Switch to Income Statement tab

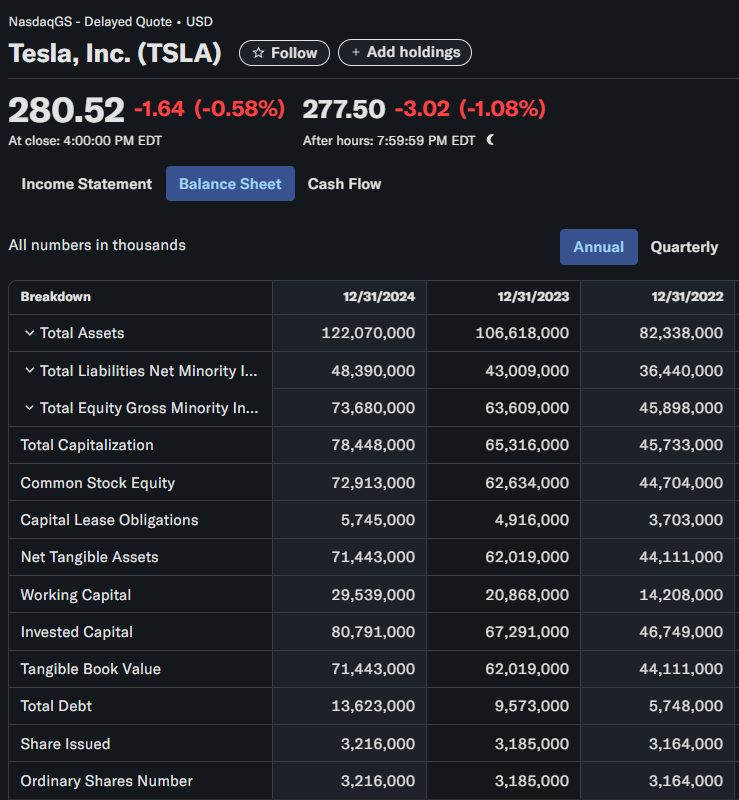pyautogui.click(x=86, y=184)
